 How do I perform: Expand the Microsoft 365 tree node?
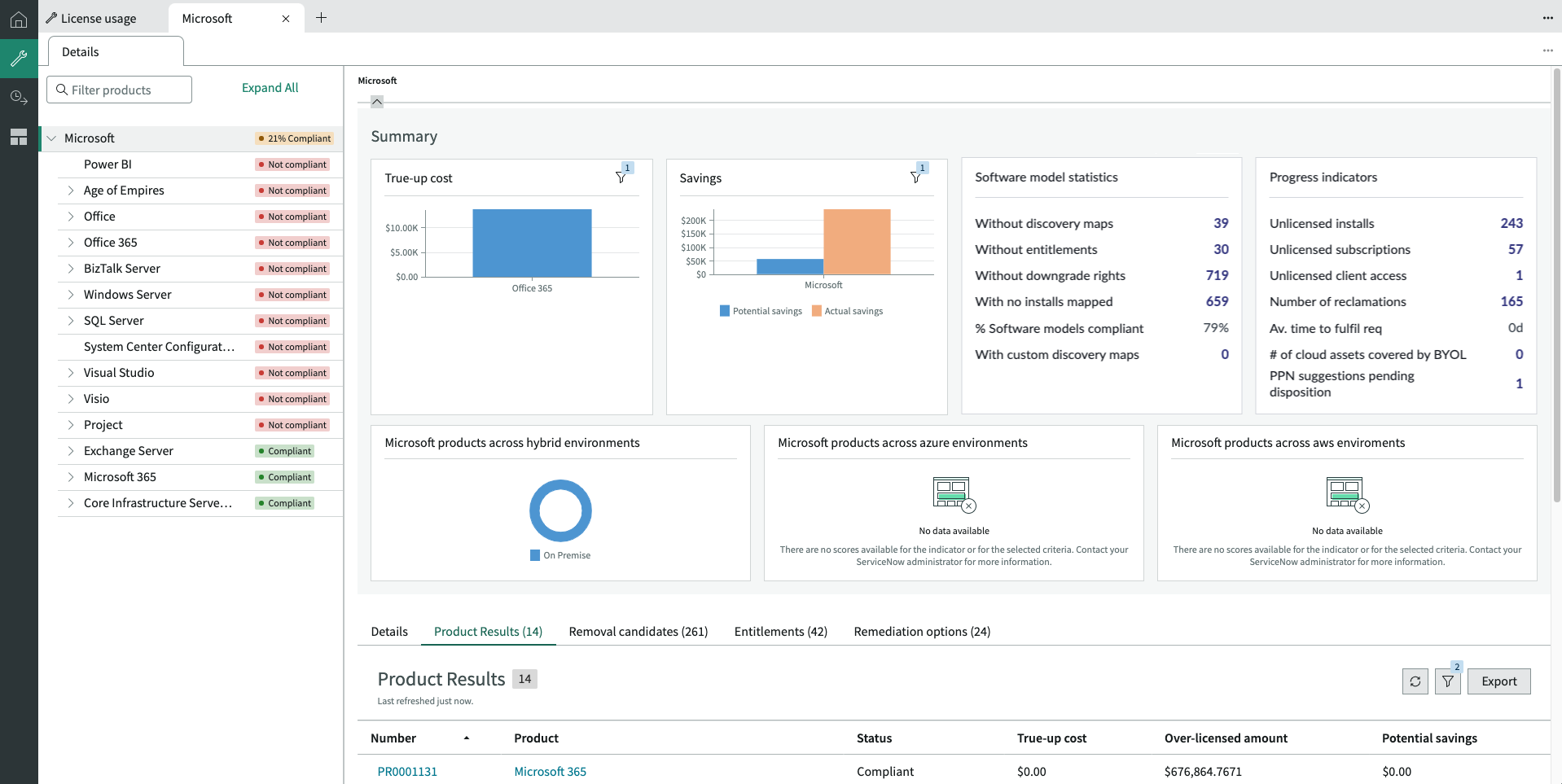[x=71, y=477]
